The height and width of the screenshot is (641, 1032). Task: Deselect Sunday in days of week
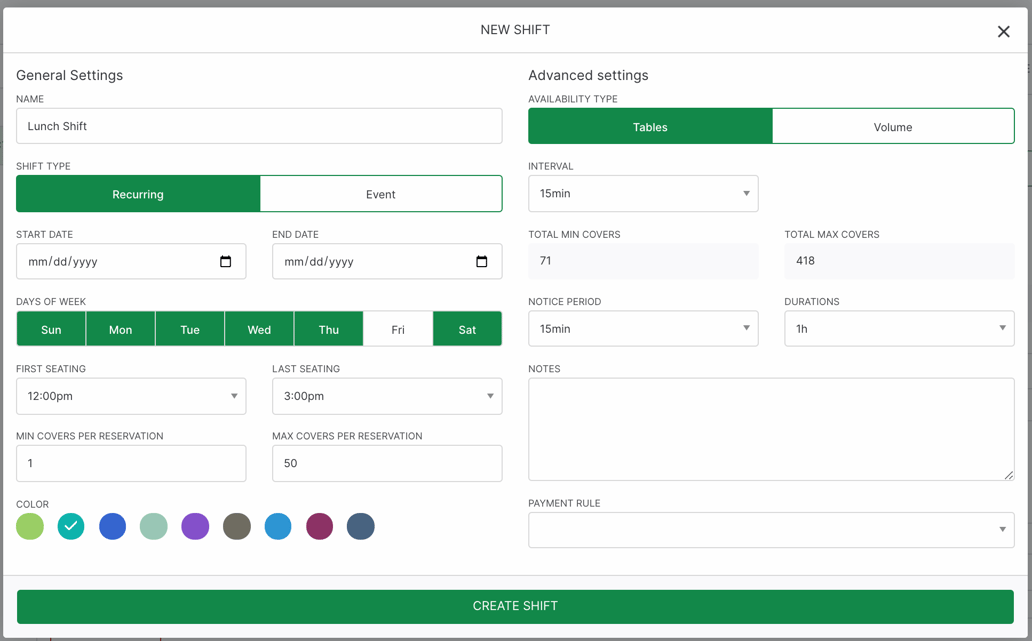pyautogui.click(x=51, y=329)
